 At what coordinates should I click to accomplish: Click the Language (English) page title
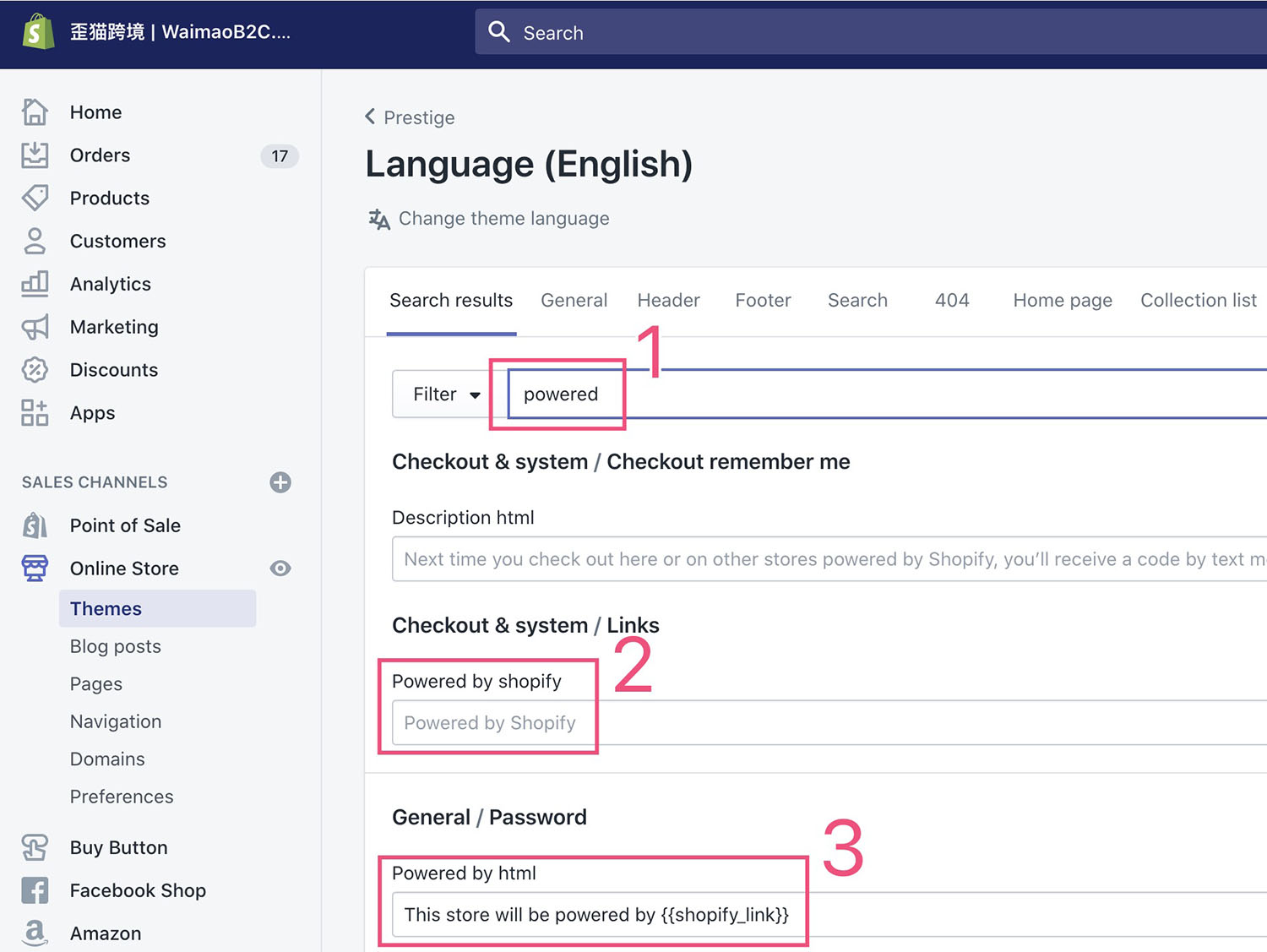[x=529, y=164]
